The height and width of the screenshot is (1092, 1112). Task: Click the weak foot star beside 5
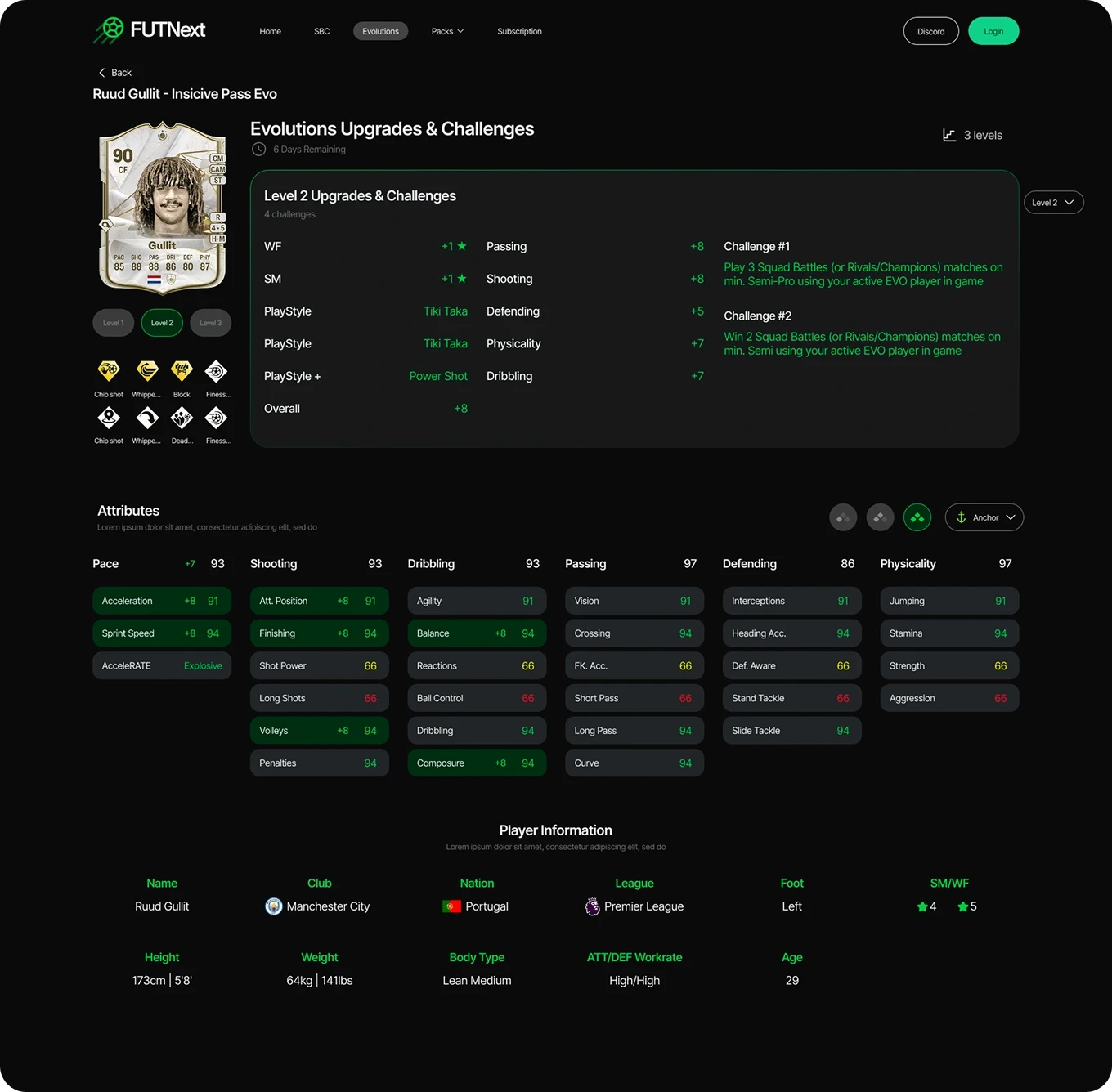(x=962, y=906)
